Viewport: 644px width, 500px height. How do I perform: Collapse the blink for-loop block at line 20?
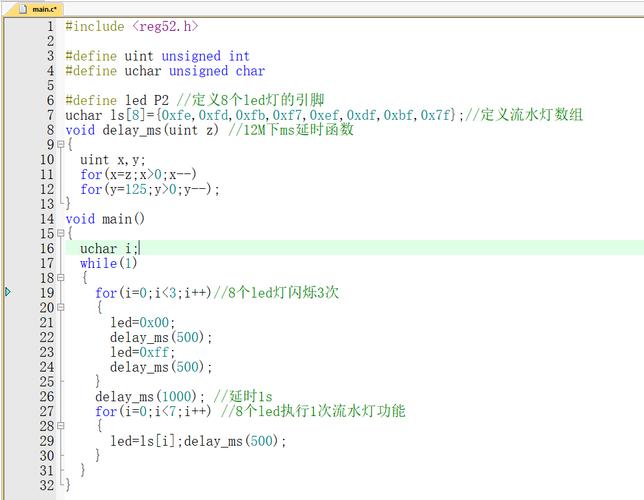coord(61,307)
